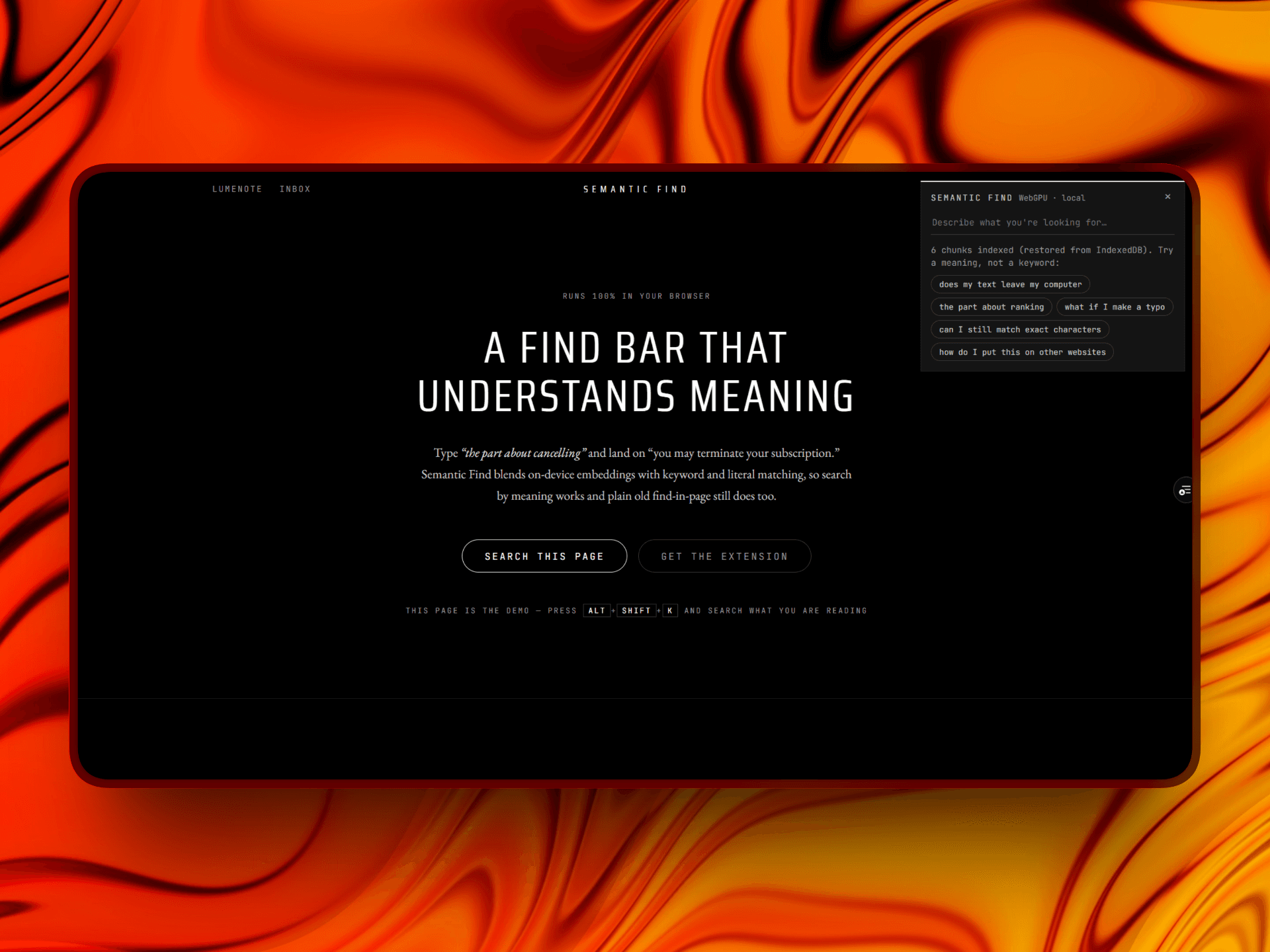Click the '6 chunks indexed' status message
This screenshot has height=952, width=1270.
pos(1052,257)
